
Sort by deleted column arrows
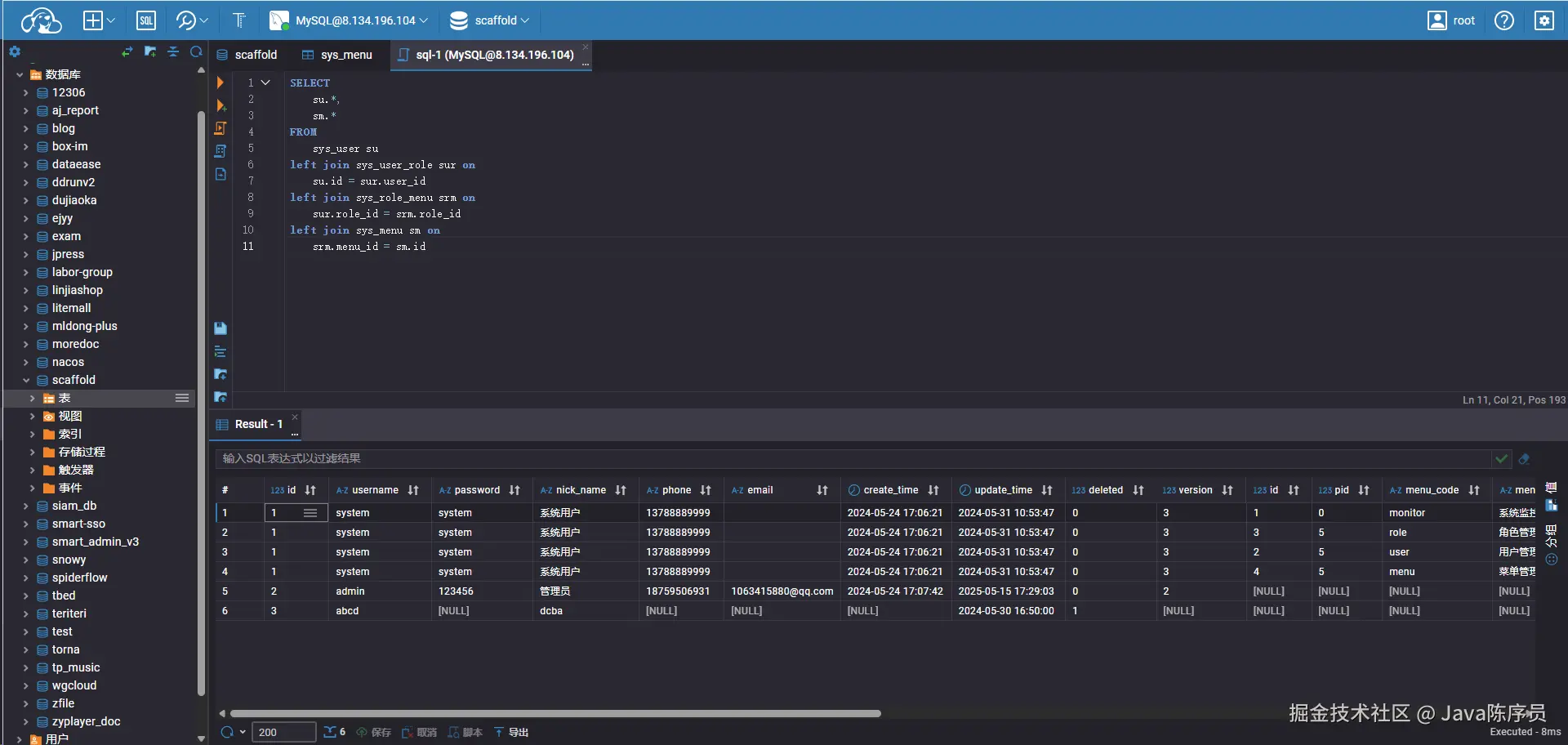[1138, 490]
